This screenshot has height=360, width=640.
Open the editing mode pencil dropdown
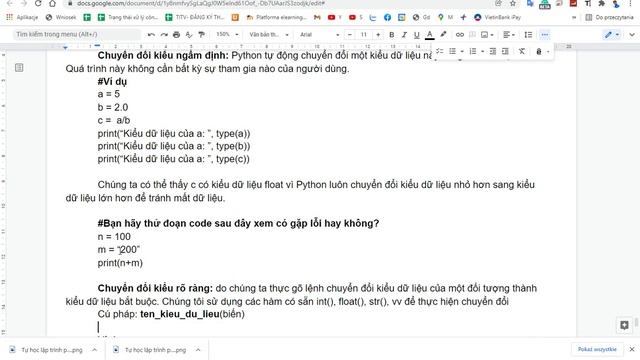pos(611,35)
